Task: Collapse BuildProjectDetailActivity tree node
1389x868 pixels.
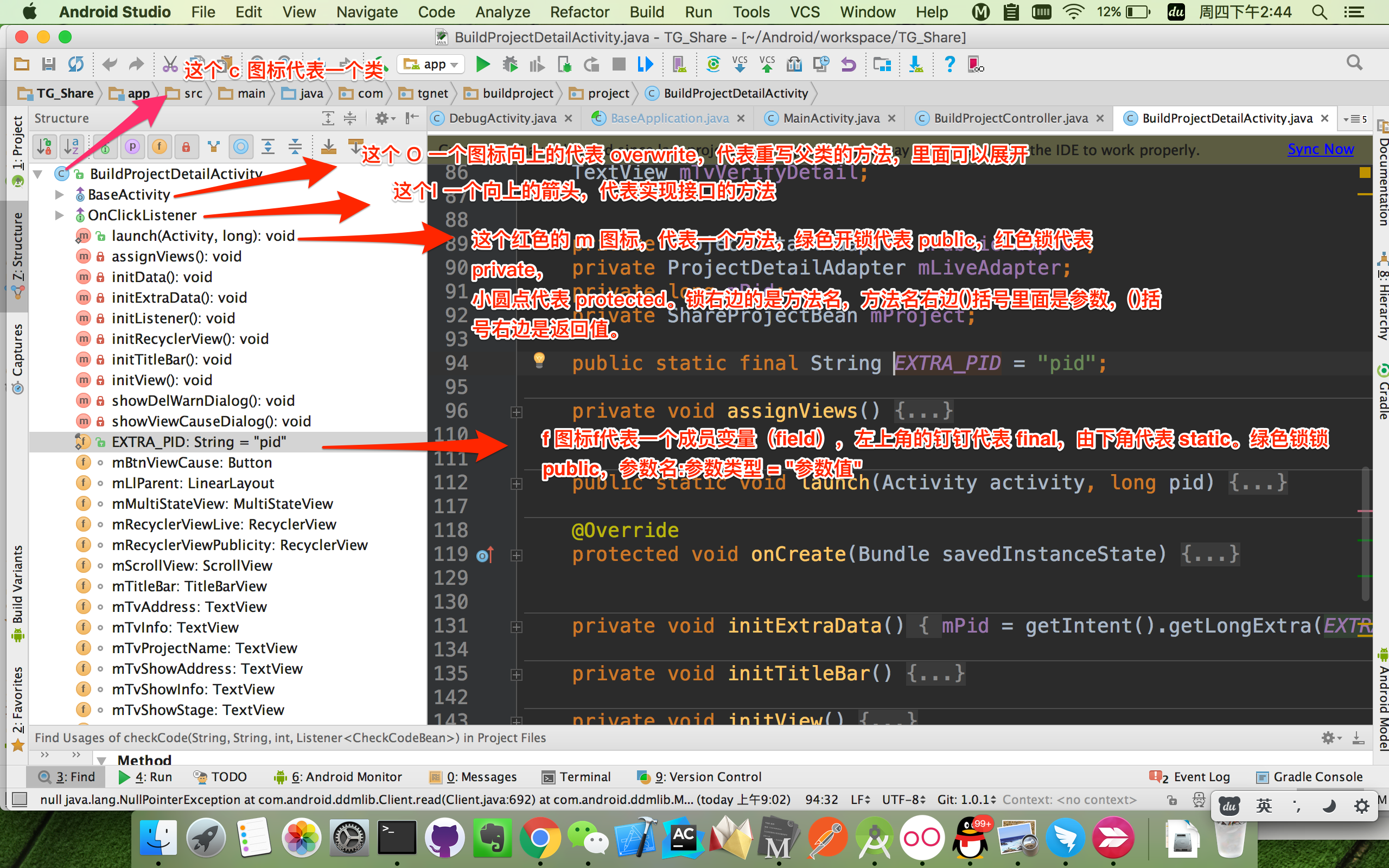Action: pos(38,174)
